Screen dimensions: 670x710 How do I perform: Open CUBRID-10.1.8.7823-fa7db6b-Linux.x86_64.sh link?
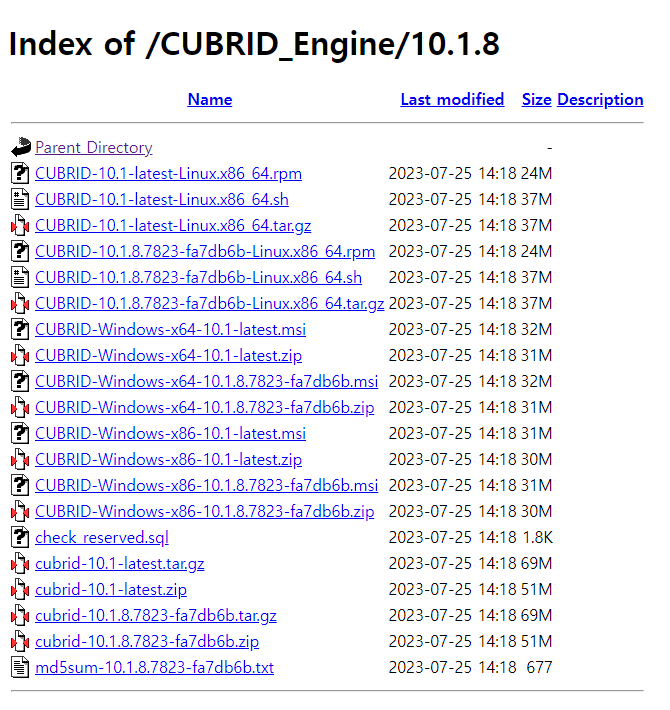(199, 278)
